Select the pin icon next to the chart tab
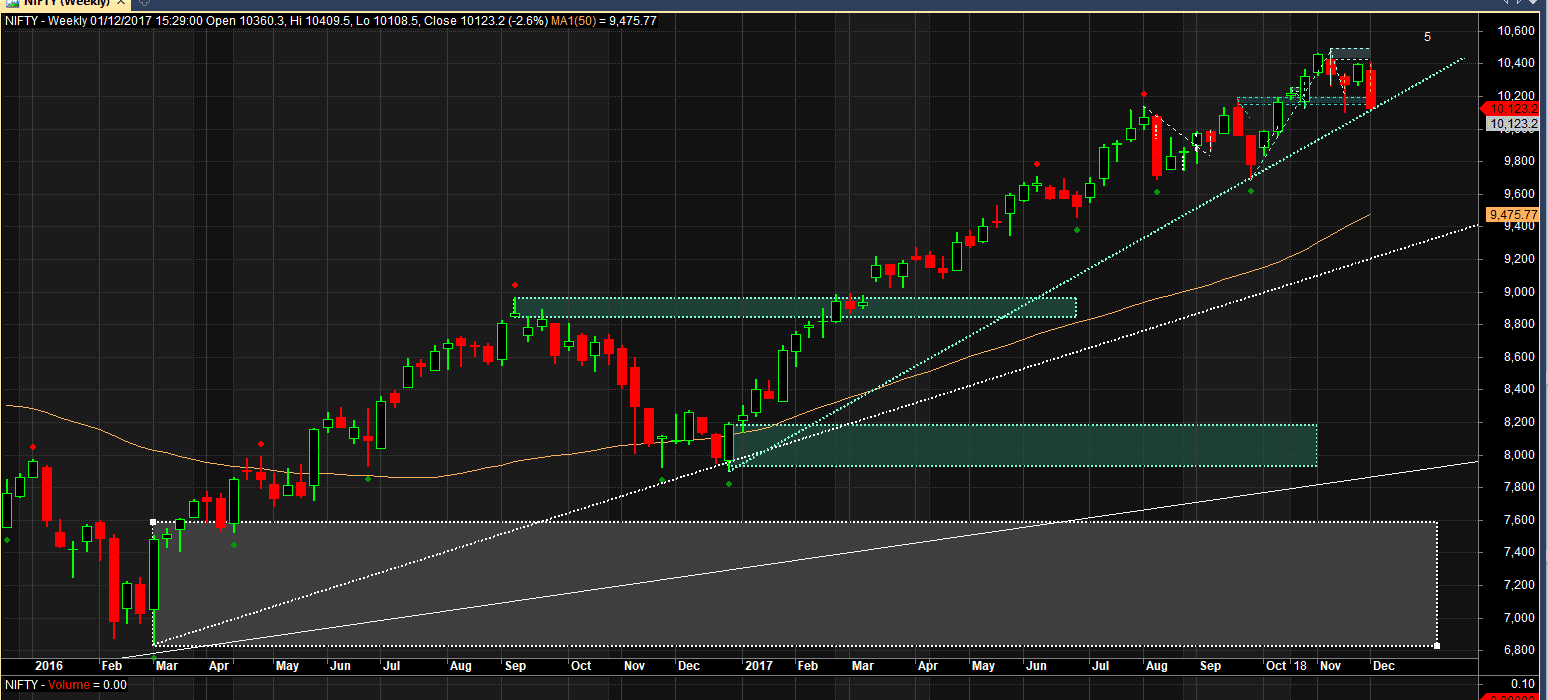The width and height of the screenshot is (1548, 700). coord(144,3)
